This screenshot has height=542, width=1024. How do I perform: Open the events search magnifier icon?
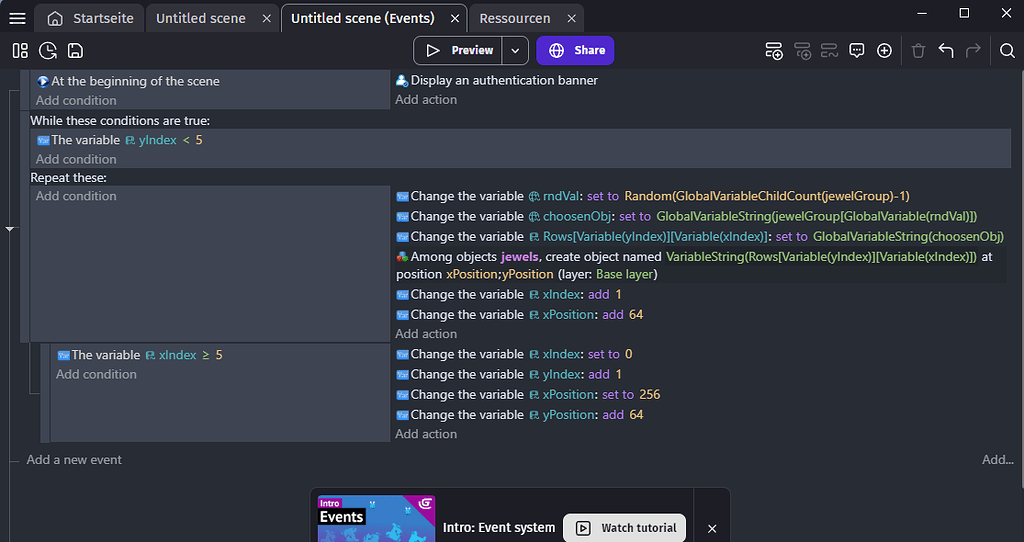(x=1007, y=51)
